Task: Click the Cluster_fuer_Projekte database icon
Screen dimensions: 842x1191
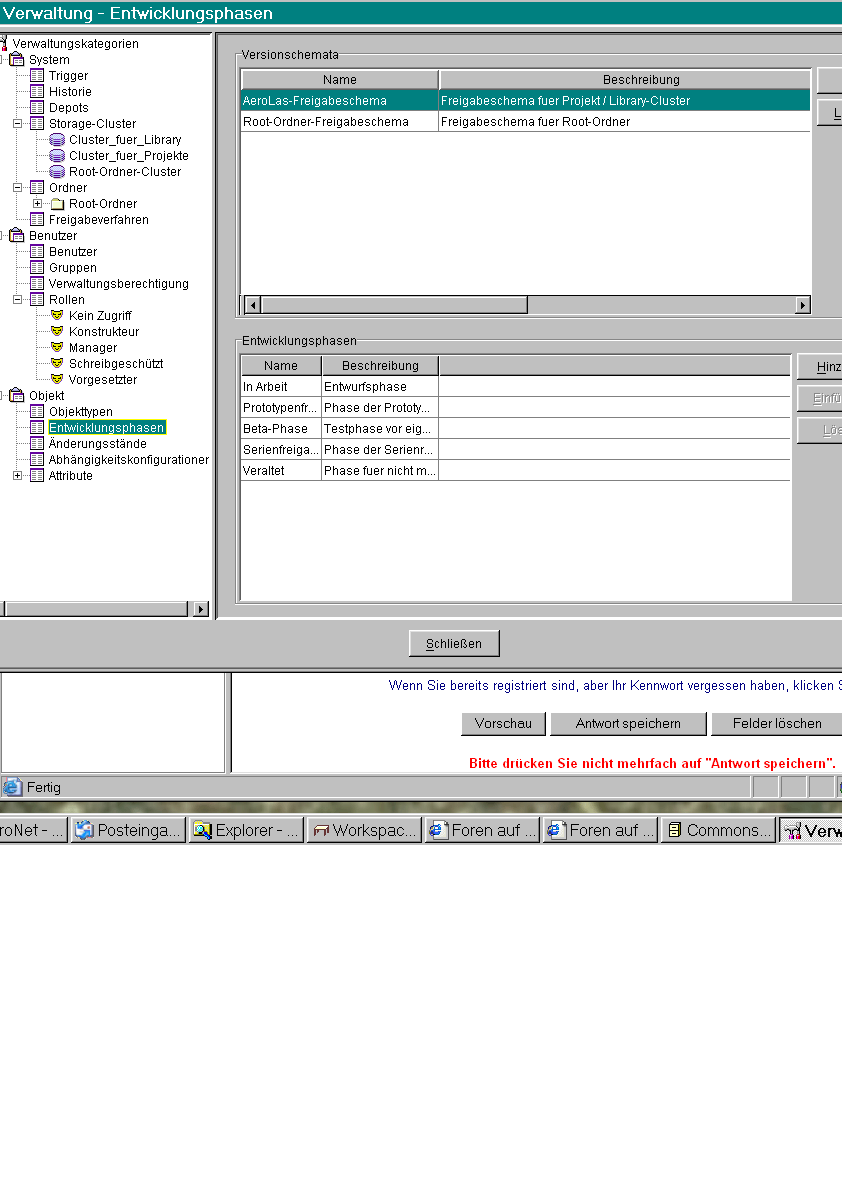Action: coord(57,156)
